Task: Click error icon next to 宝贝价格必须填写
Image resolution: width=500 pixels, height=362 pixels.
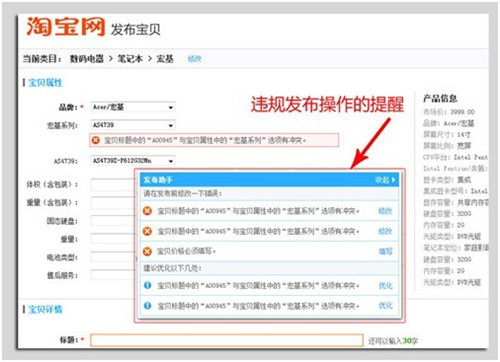Action: (x=147, y=251)
